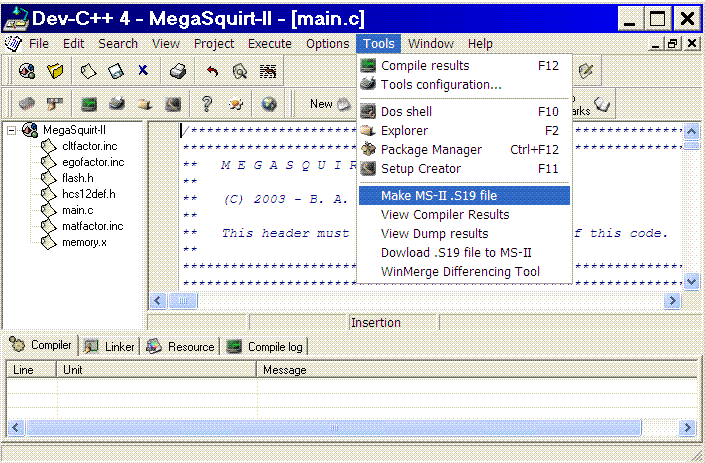Viewport: 705px width, 463px height.
Task: Open Package Manager from the Tools menu
Action: (x=464, y=150)
